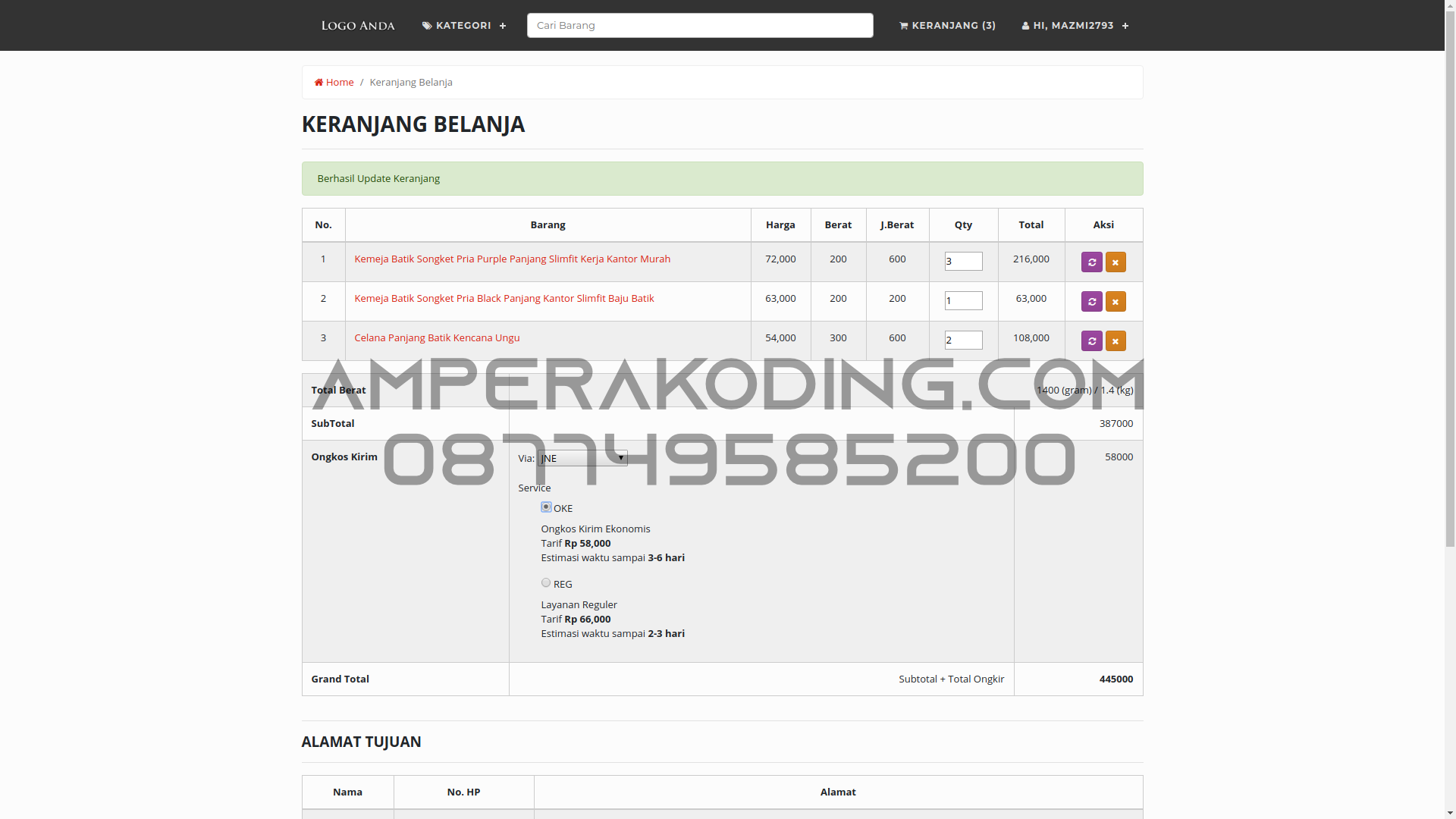
Task: Click Estimasi waktu sampai 3-6 hari text
Action: (x=613, y=557)
